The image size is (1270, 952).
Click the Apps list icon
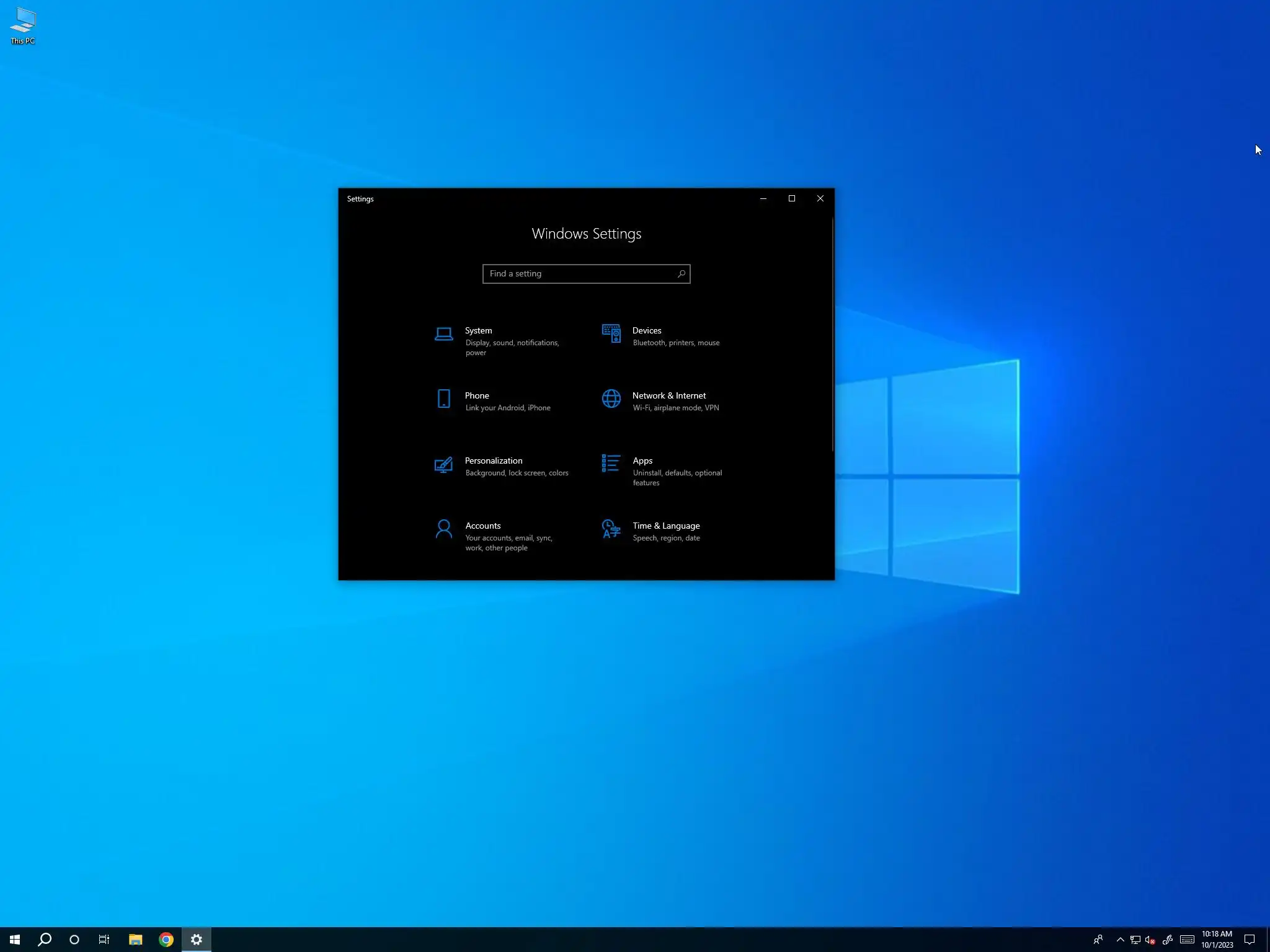[x=611, y=464]
